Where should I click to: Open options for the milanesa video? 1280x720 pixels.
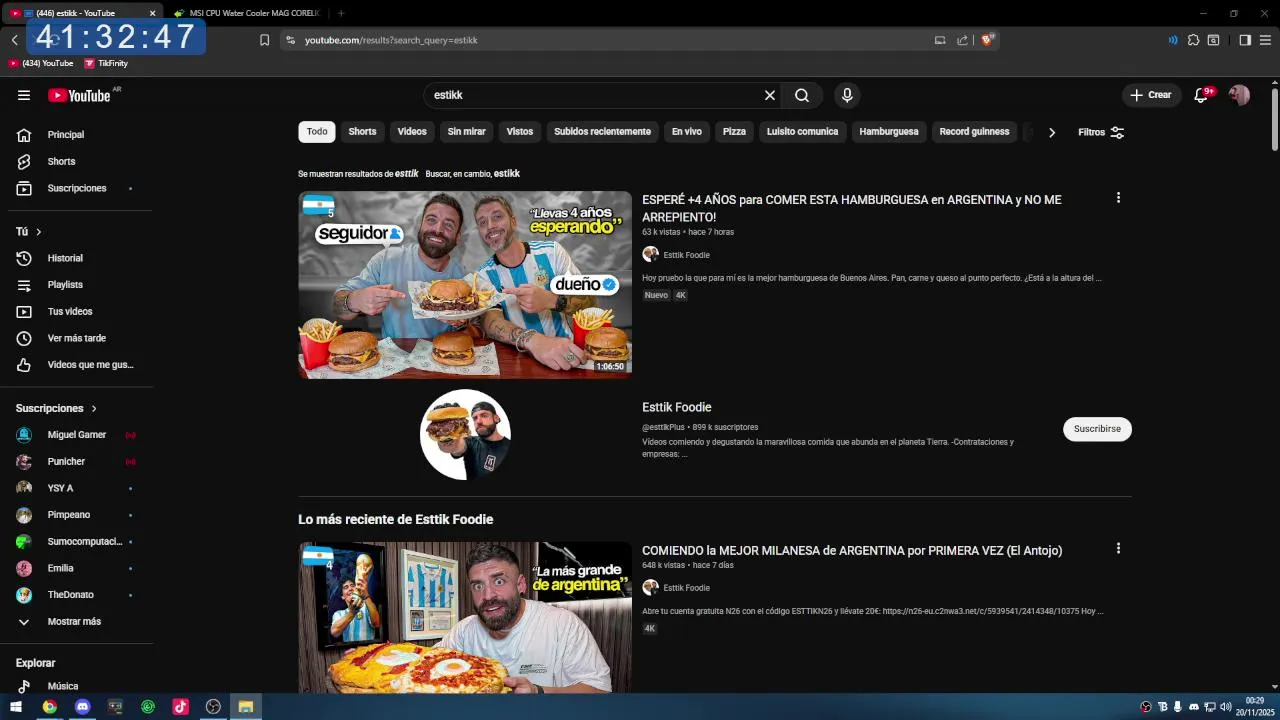[x=1118, y=548]
